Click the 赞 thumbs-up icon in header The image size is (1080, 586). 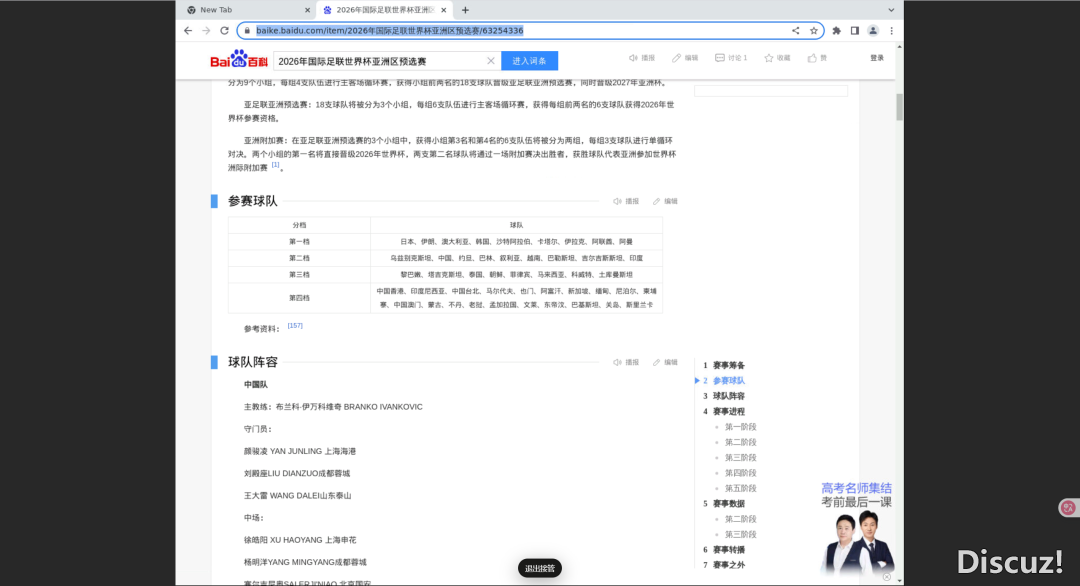(x=812, y=58)
